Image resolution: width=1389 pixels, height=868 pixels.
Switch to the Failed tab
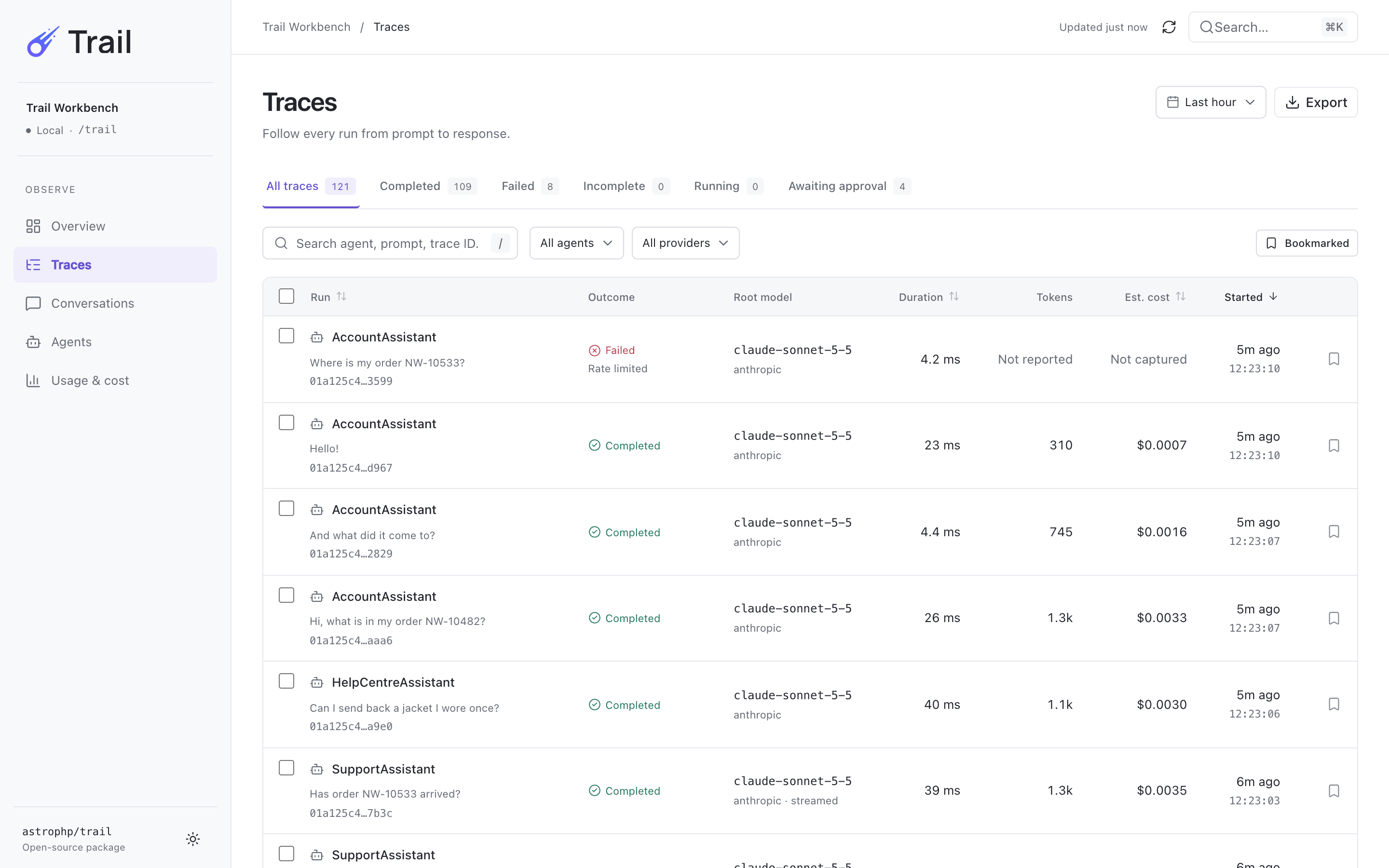tap(530, 186)
